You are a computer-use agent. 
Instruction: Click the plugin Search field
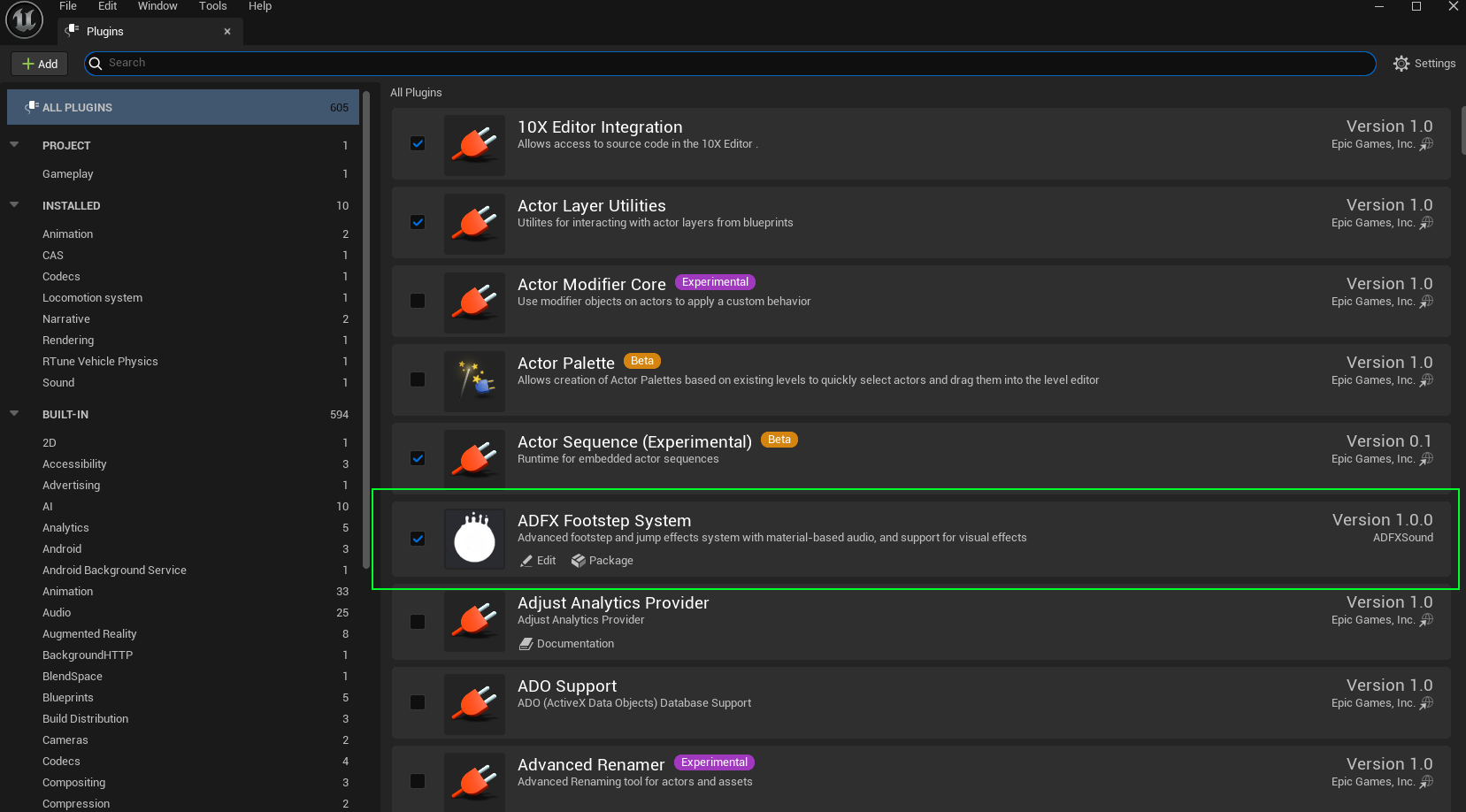tap(730, 64)
